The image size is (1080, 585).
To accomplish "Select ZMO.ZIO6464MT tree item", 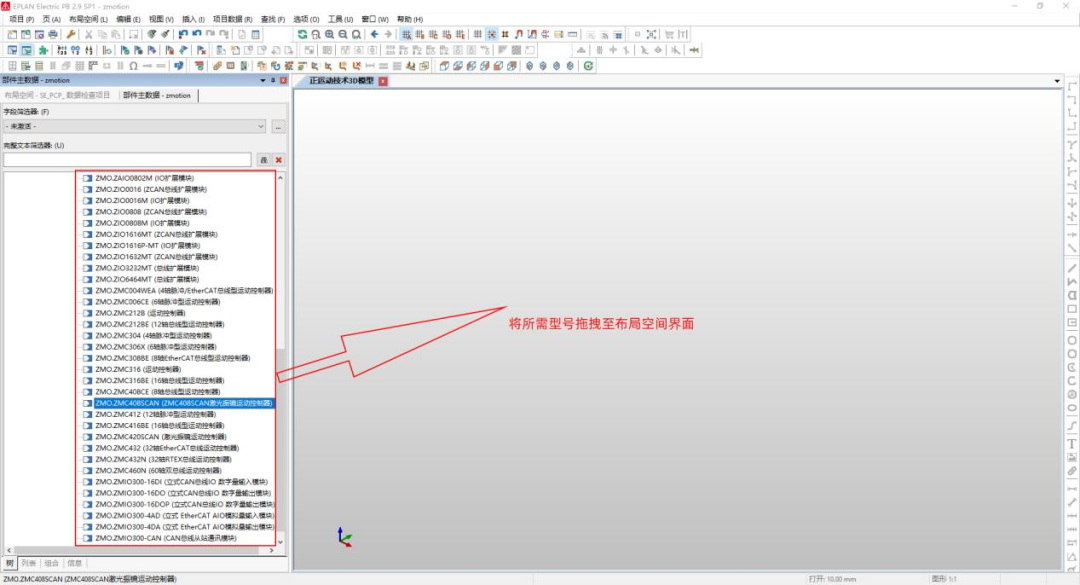I will 147,279.
